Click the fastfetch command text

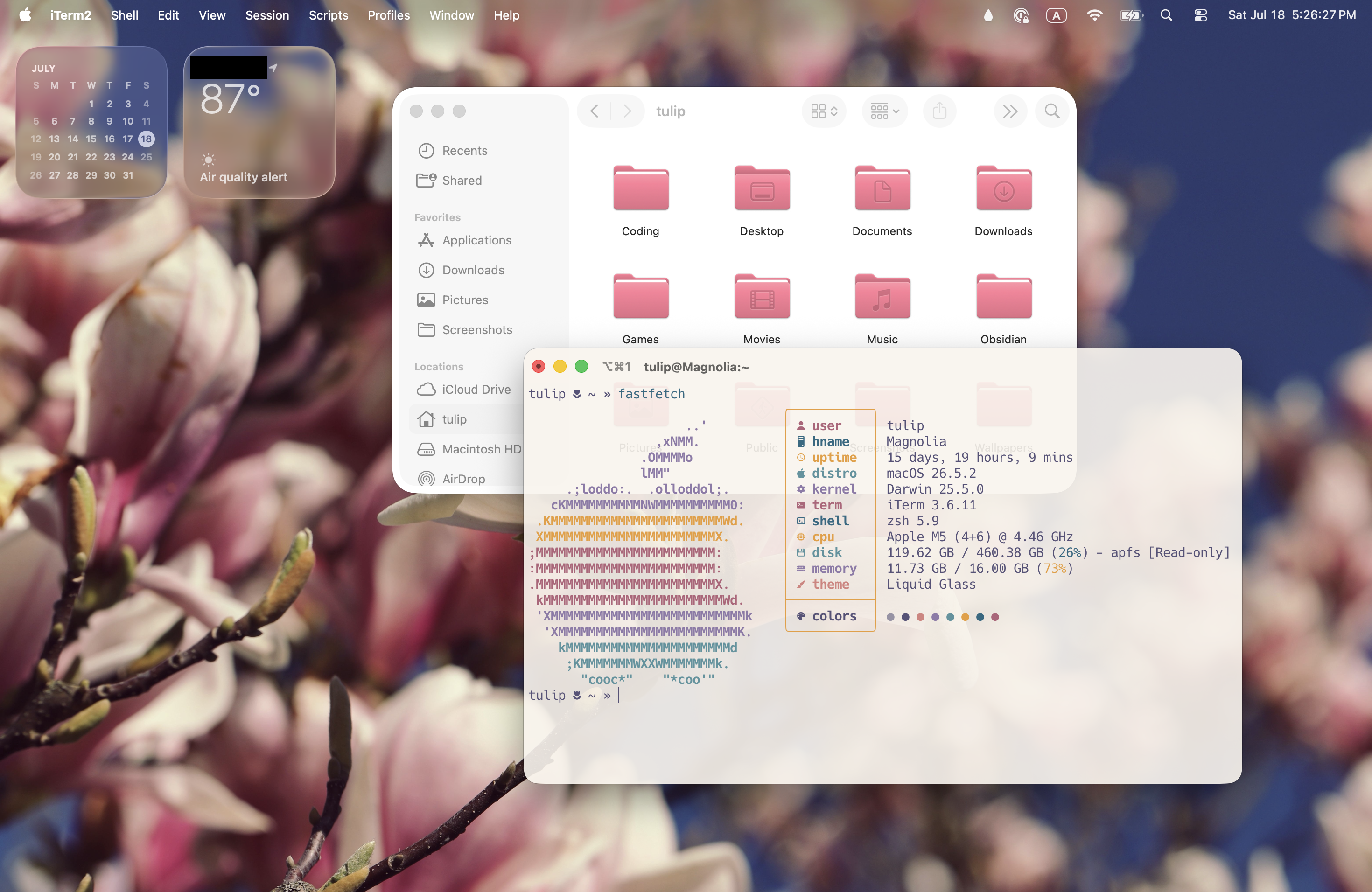(651, 394)
